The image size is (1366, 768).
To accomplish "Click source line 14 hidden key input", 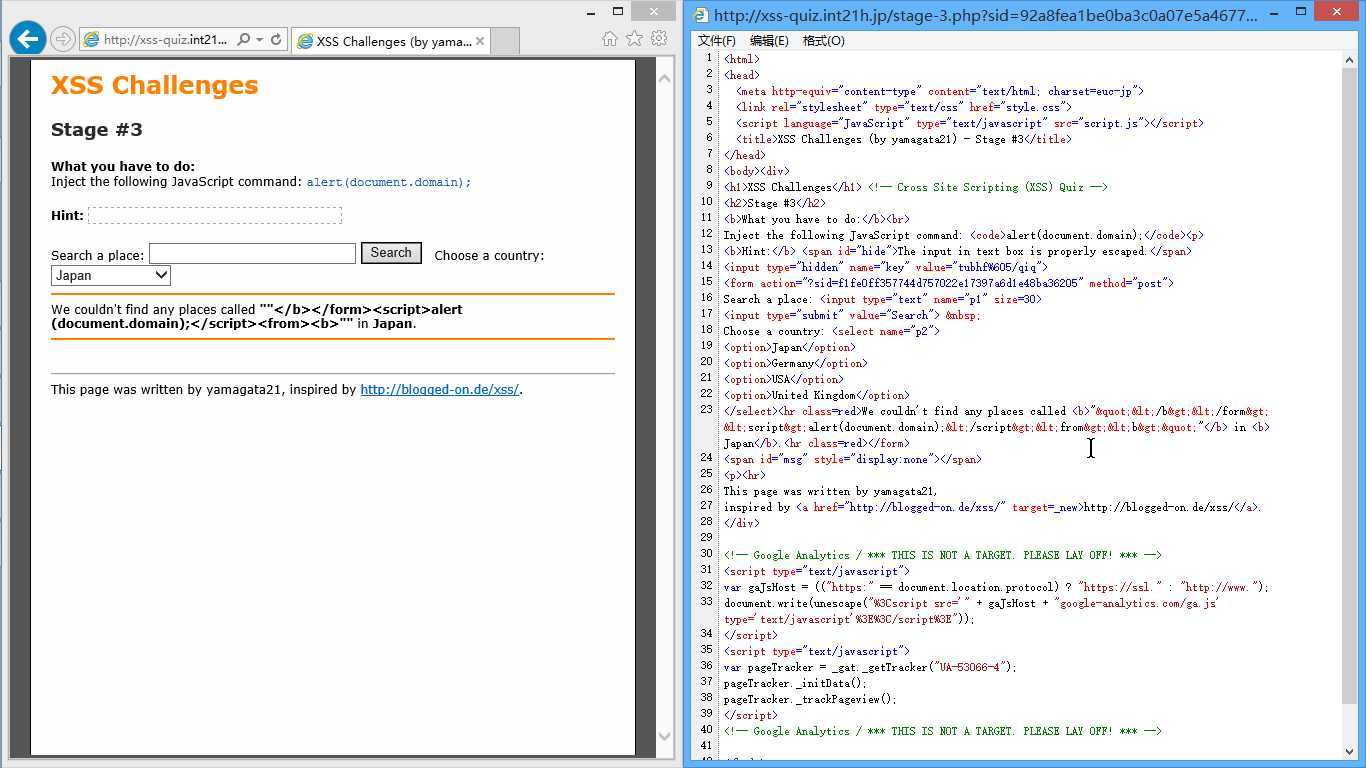I will click(886, 267).
